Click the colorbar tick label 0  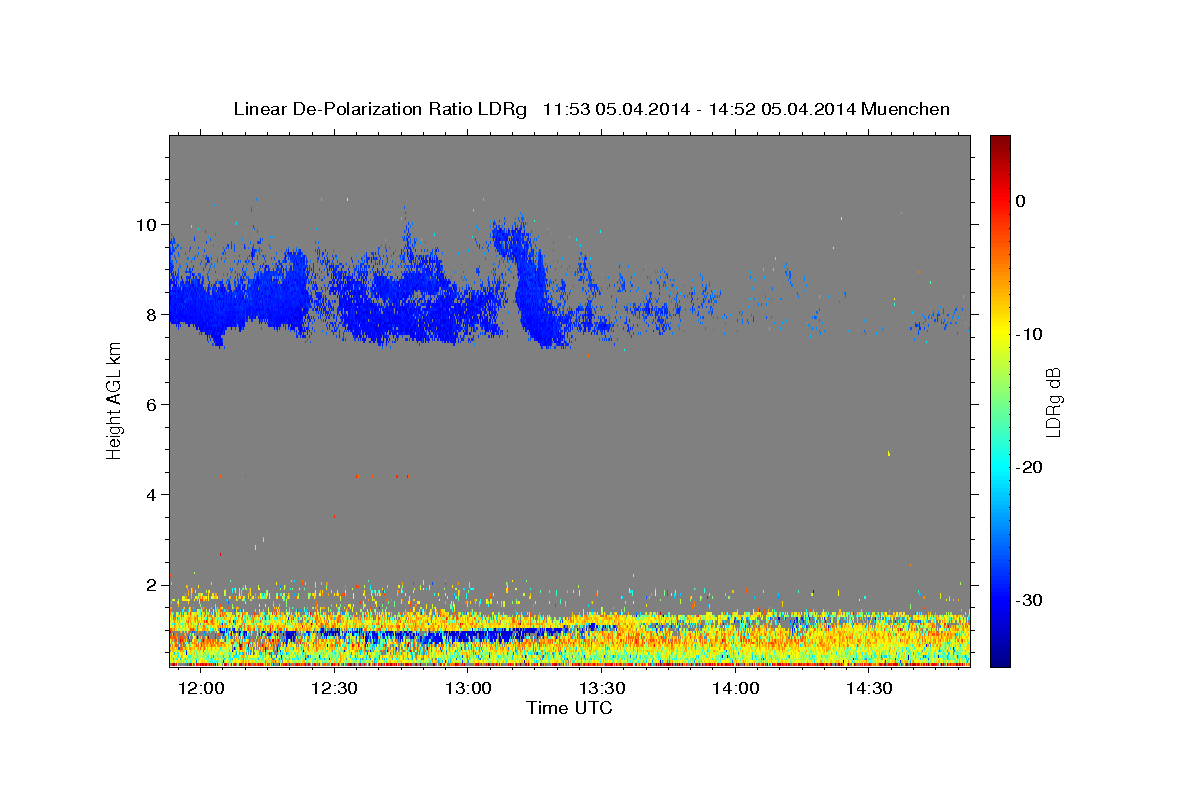click(1020, 201)
